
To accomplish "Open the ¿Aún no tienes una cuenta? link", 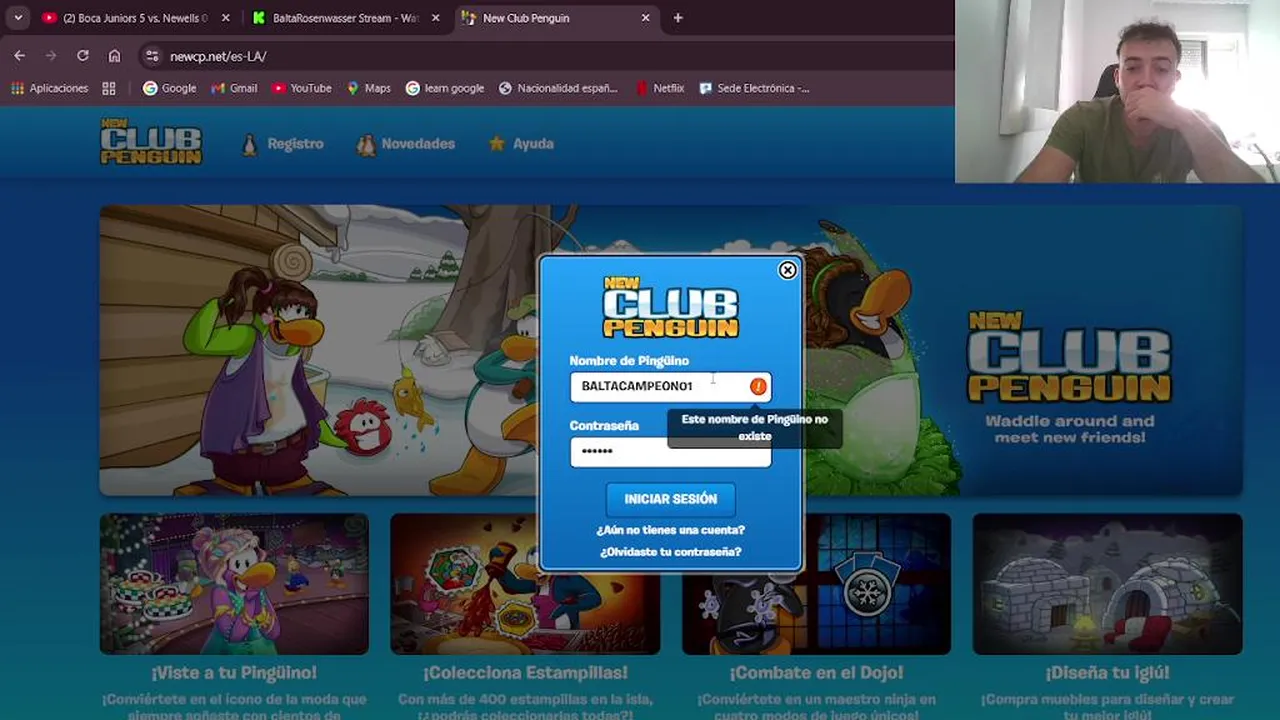I will (x=670, y=530).
